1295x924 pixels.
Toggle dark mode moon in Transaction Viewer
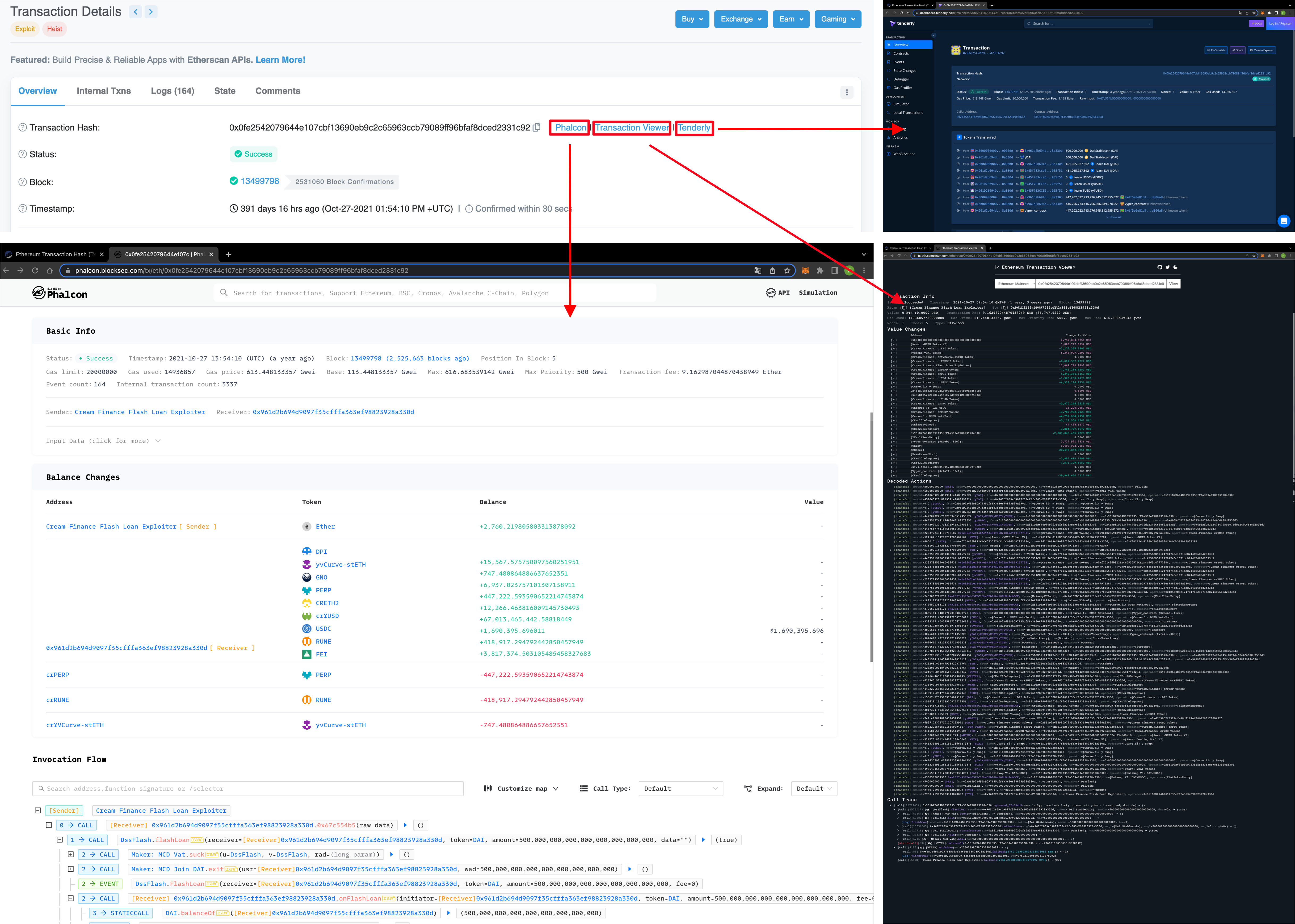[1175, 267]
